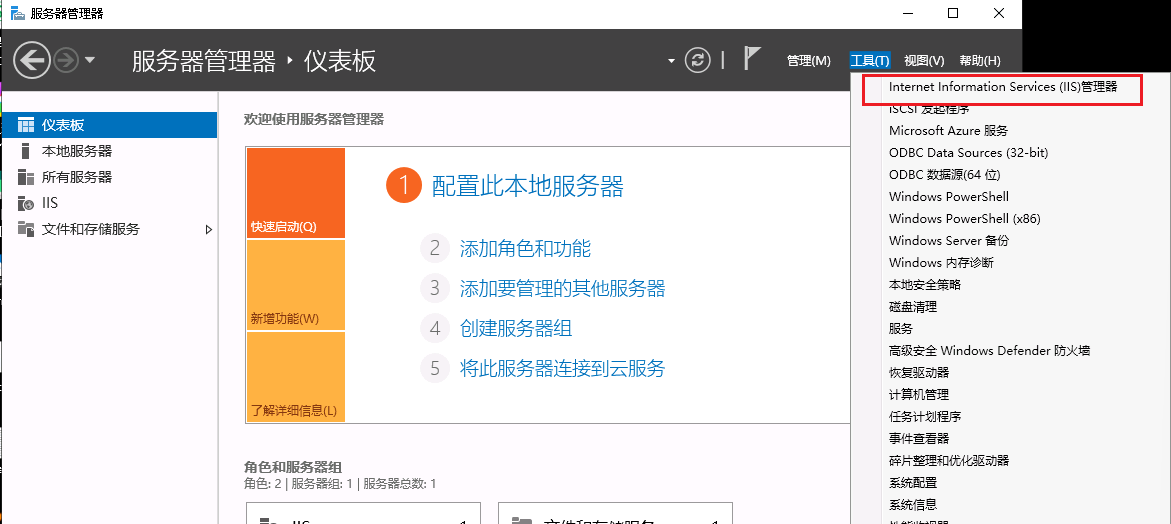Open 系统配置 menu entry
Screen dimensions: 1171x524
pyautogui.click(x=913, y=482)
